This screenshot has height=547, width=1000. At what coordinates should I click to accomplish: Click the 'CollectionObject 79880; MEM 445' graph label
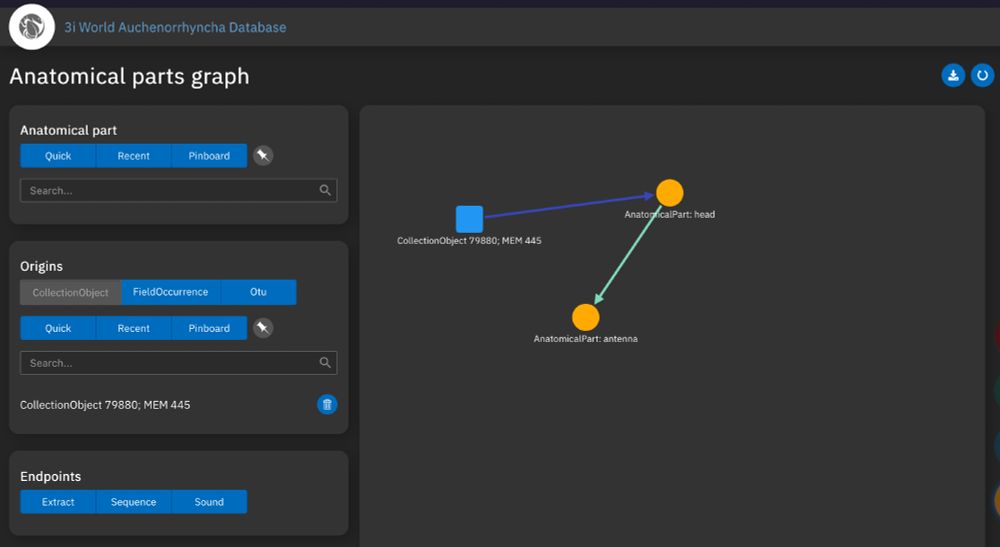[x=469, y=240]
